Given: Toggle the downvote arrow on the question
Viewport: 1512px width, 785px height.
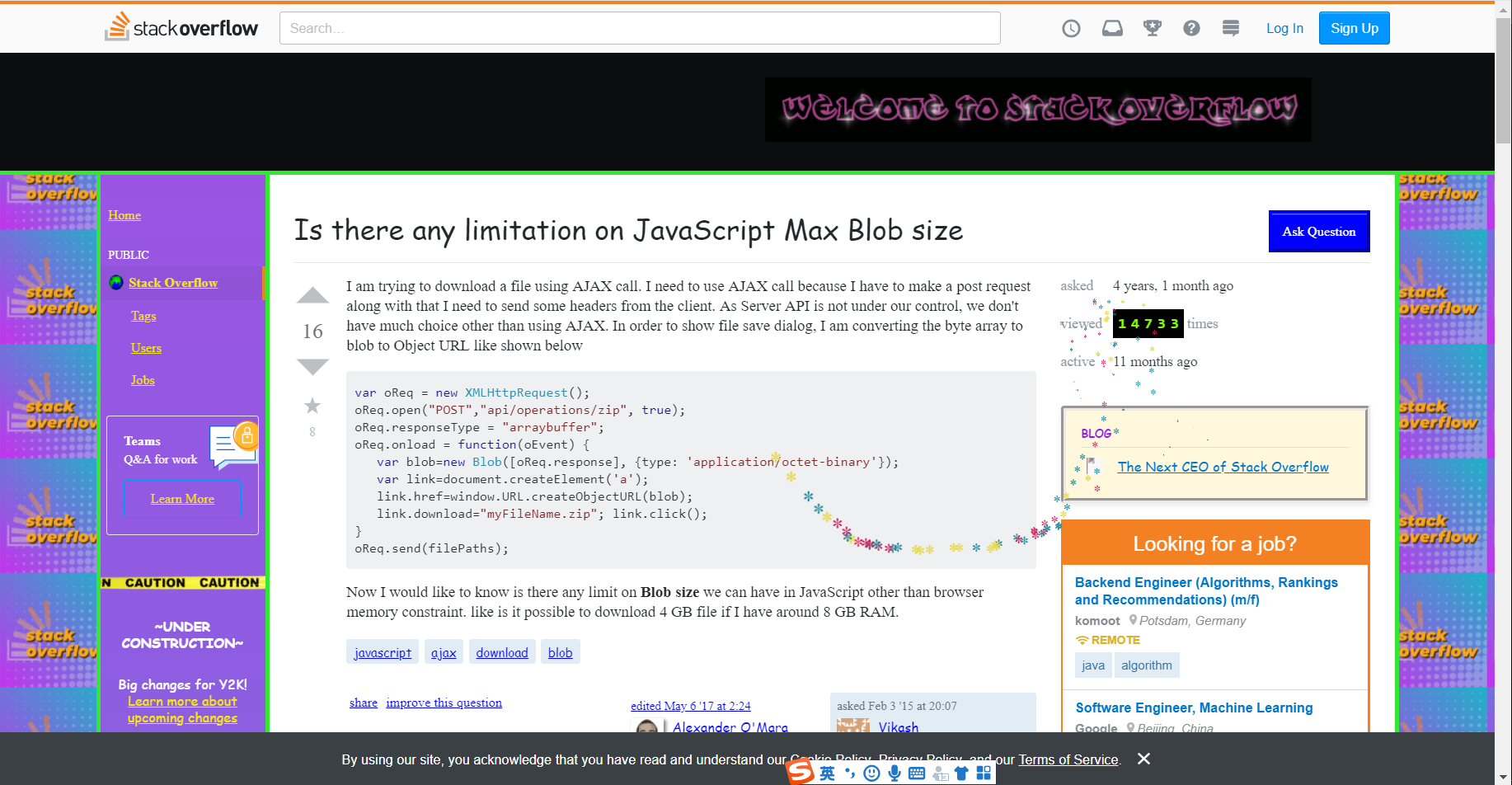Looking at the screenshot, I should coord(312,366).
